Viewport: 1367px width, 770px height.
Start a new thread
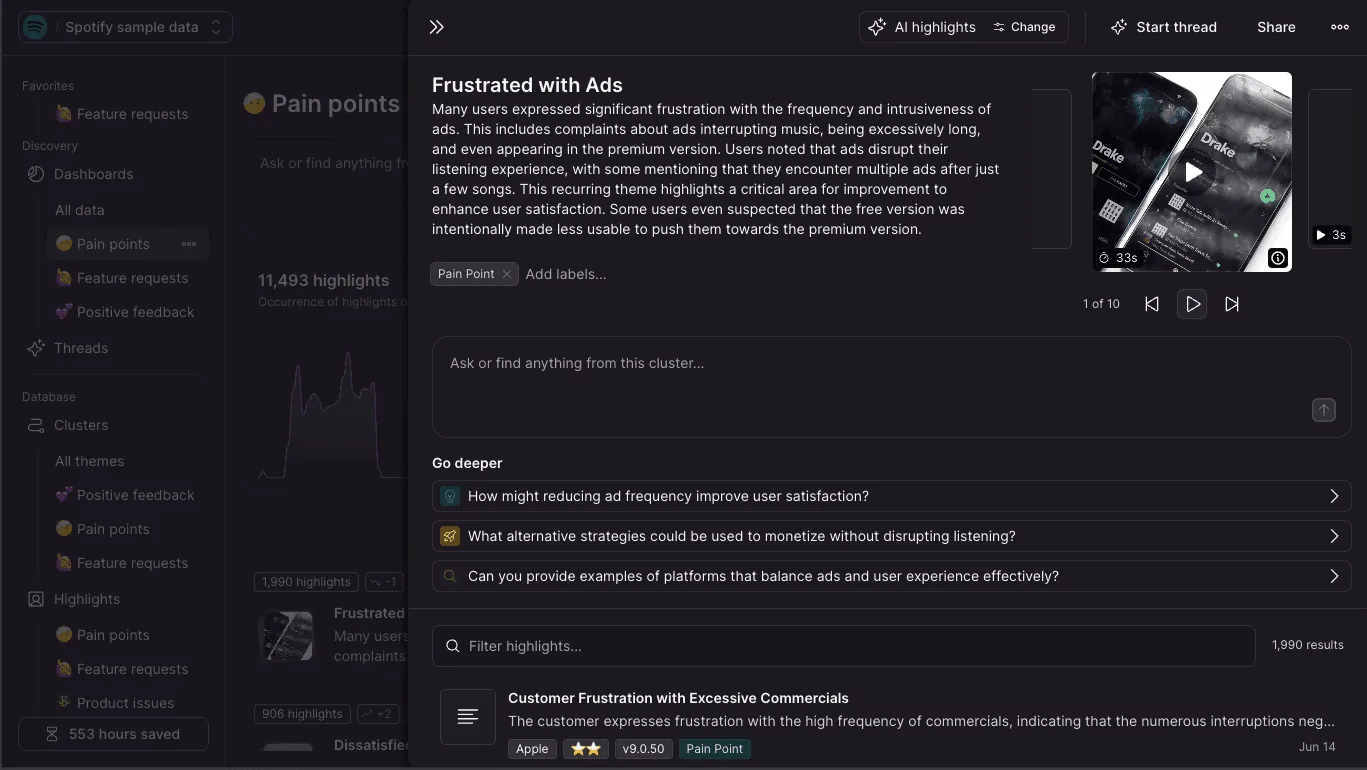click(1163, 27)
